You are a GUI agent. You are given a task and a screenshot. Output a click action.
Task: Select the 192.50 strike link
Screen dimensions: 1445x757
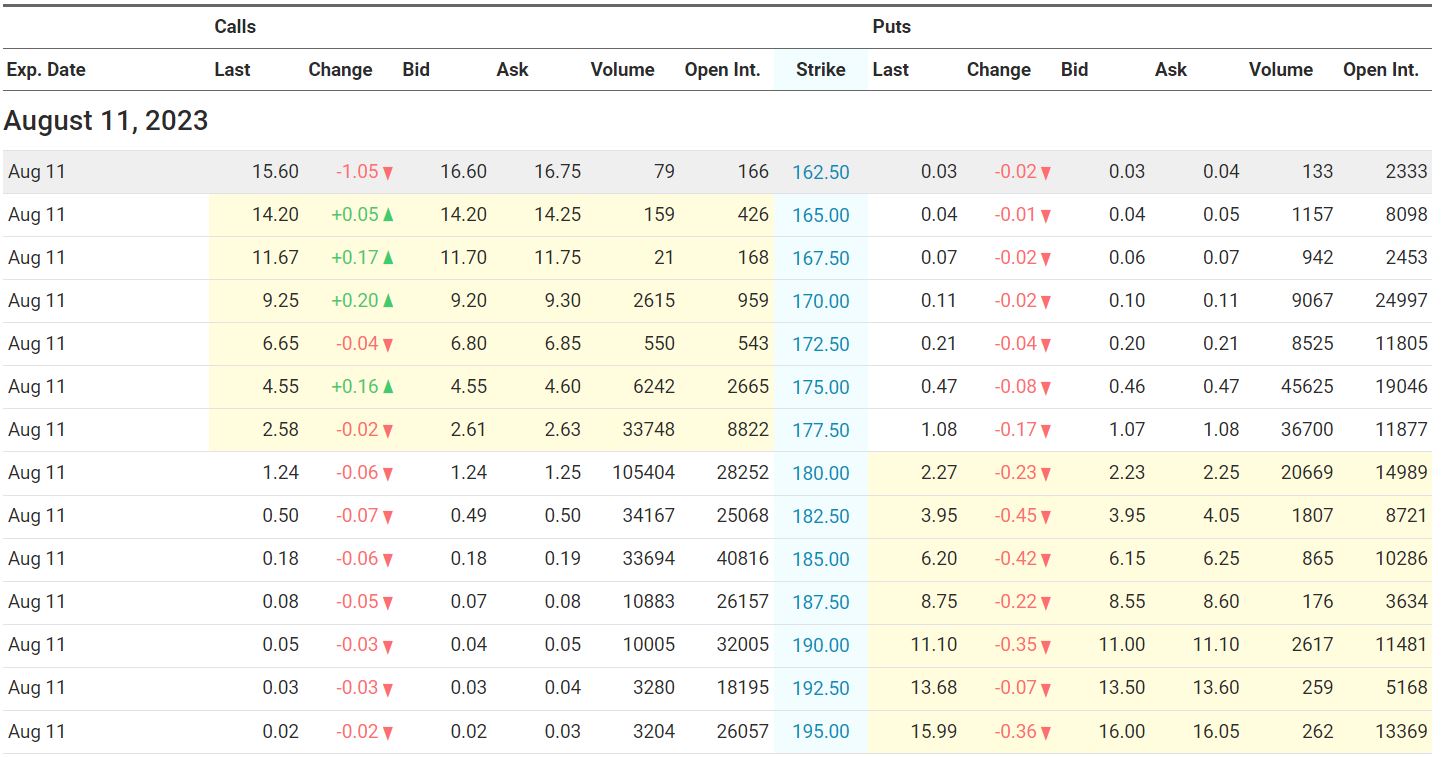point(821,688)
